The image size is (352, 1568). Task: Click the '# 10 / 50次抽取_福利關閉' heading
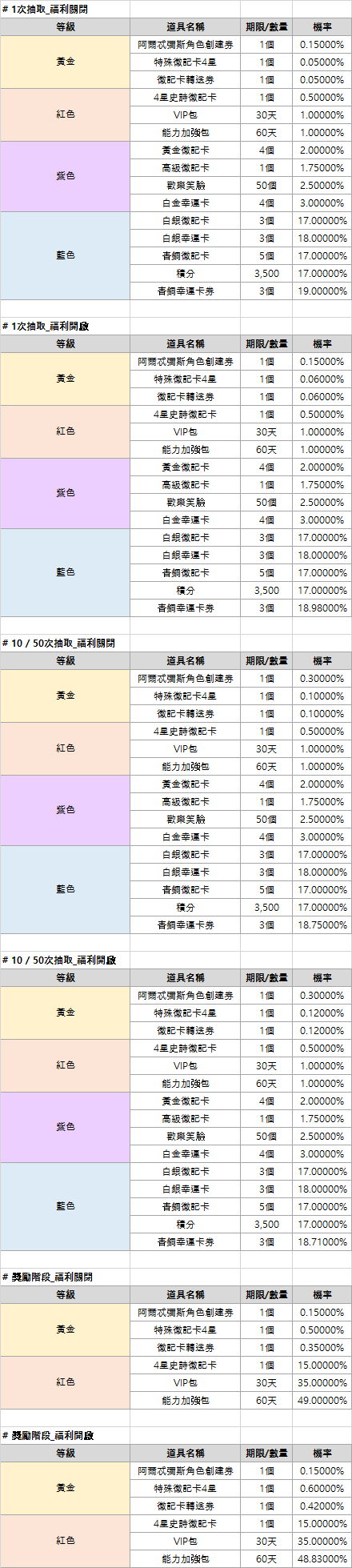(58, 643)
